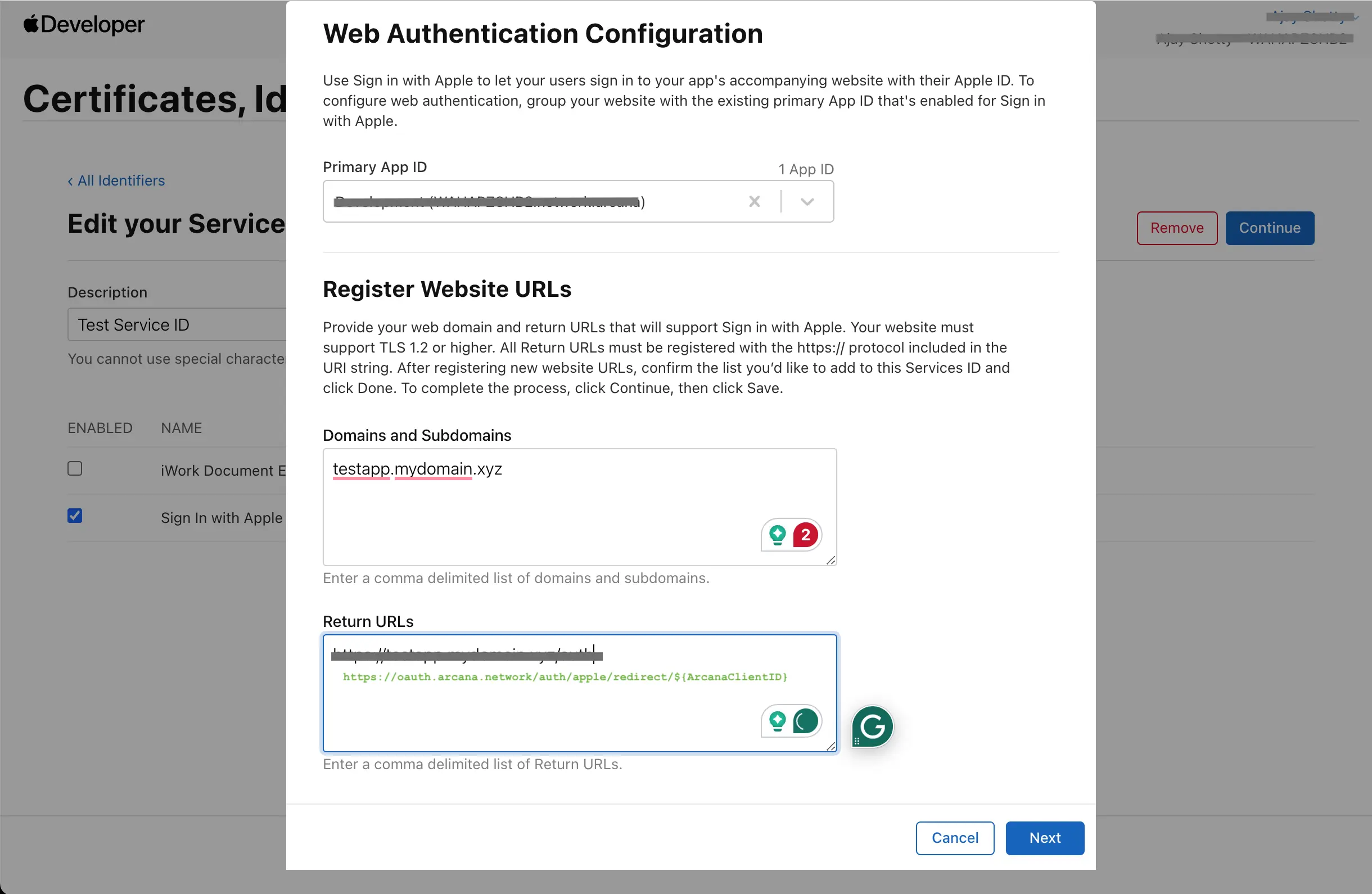The width and height of the screenshot is (1372, 894).
Task: Click the Sign In with Apple row name
Action: point(222,518)
